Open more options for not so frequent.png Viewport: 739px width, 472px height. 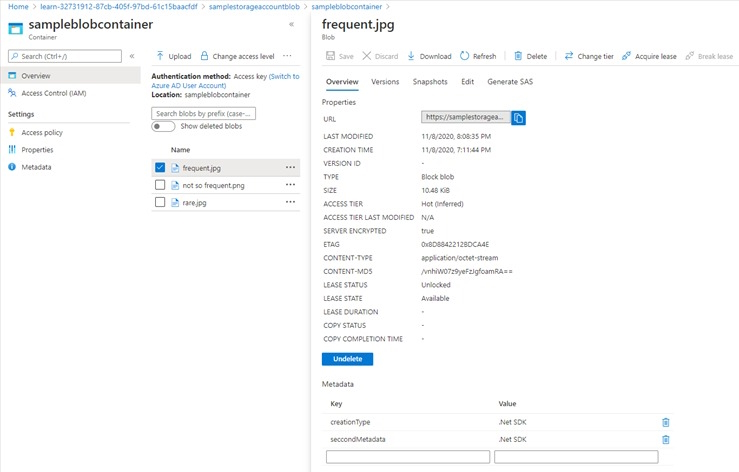click(290, 185)
